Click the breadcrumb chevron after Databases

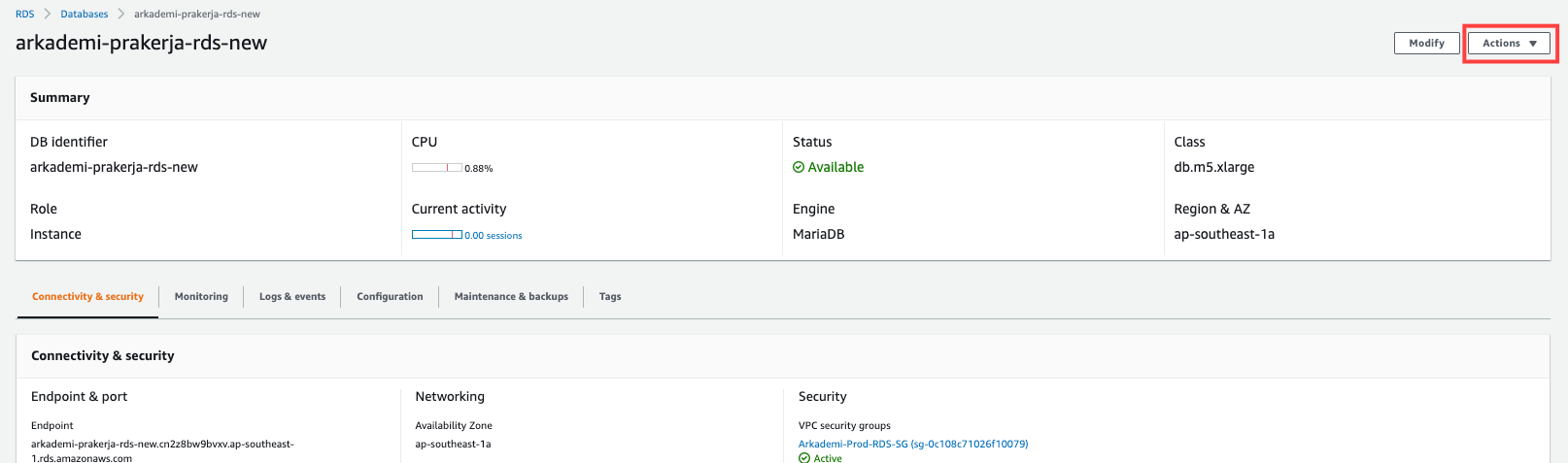point(121,14)
